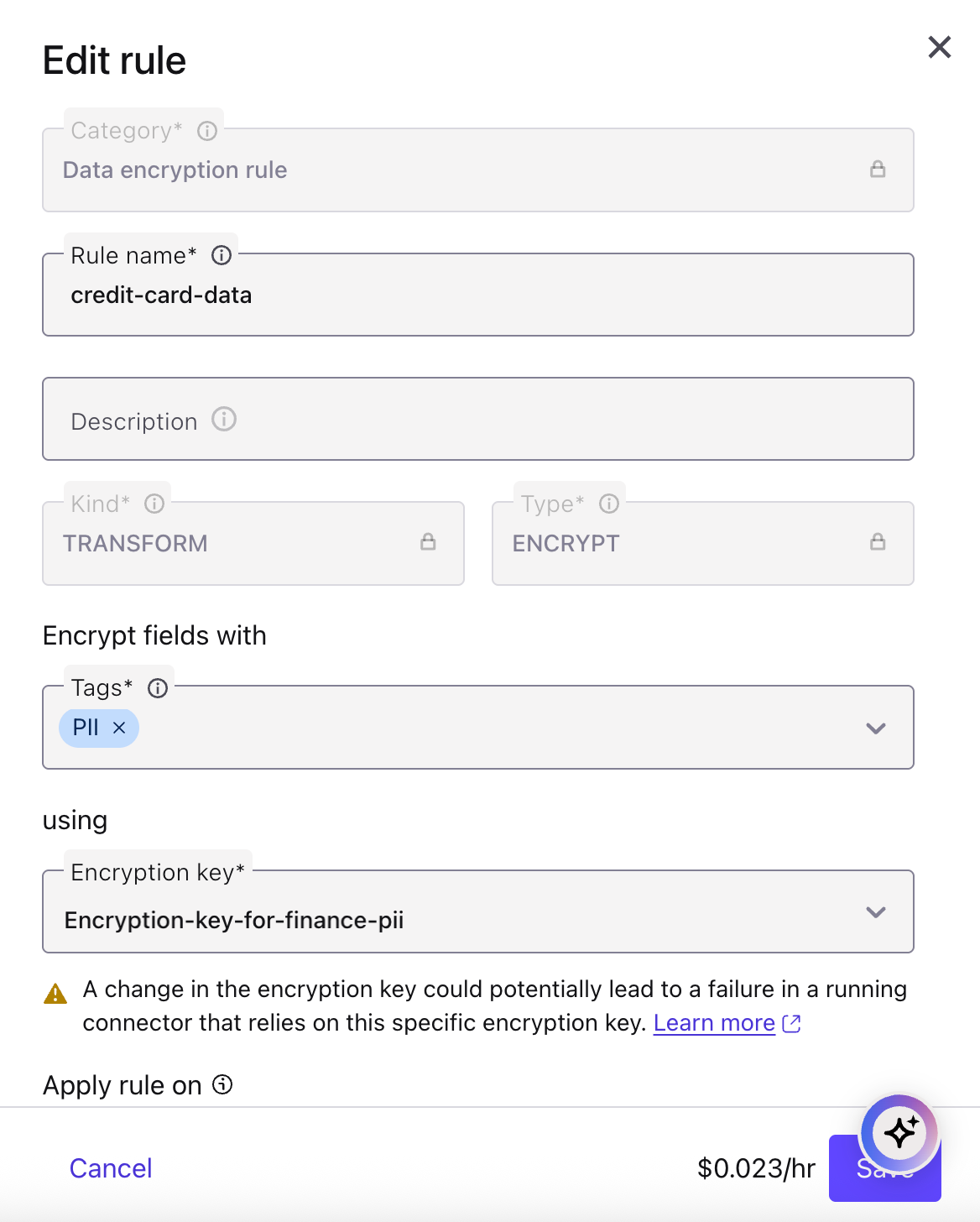Open the Learn more link

[x=715, y=1023]
